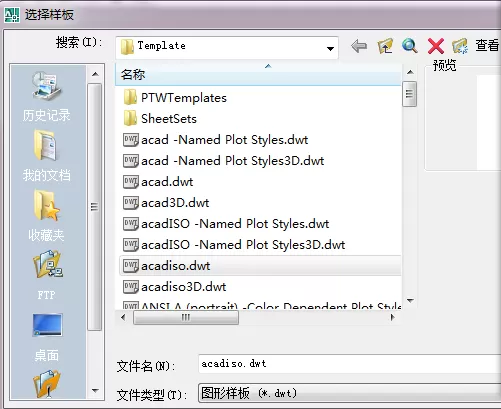Delete selected file with red X icon

coord(435,46)
